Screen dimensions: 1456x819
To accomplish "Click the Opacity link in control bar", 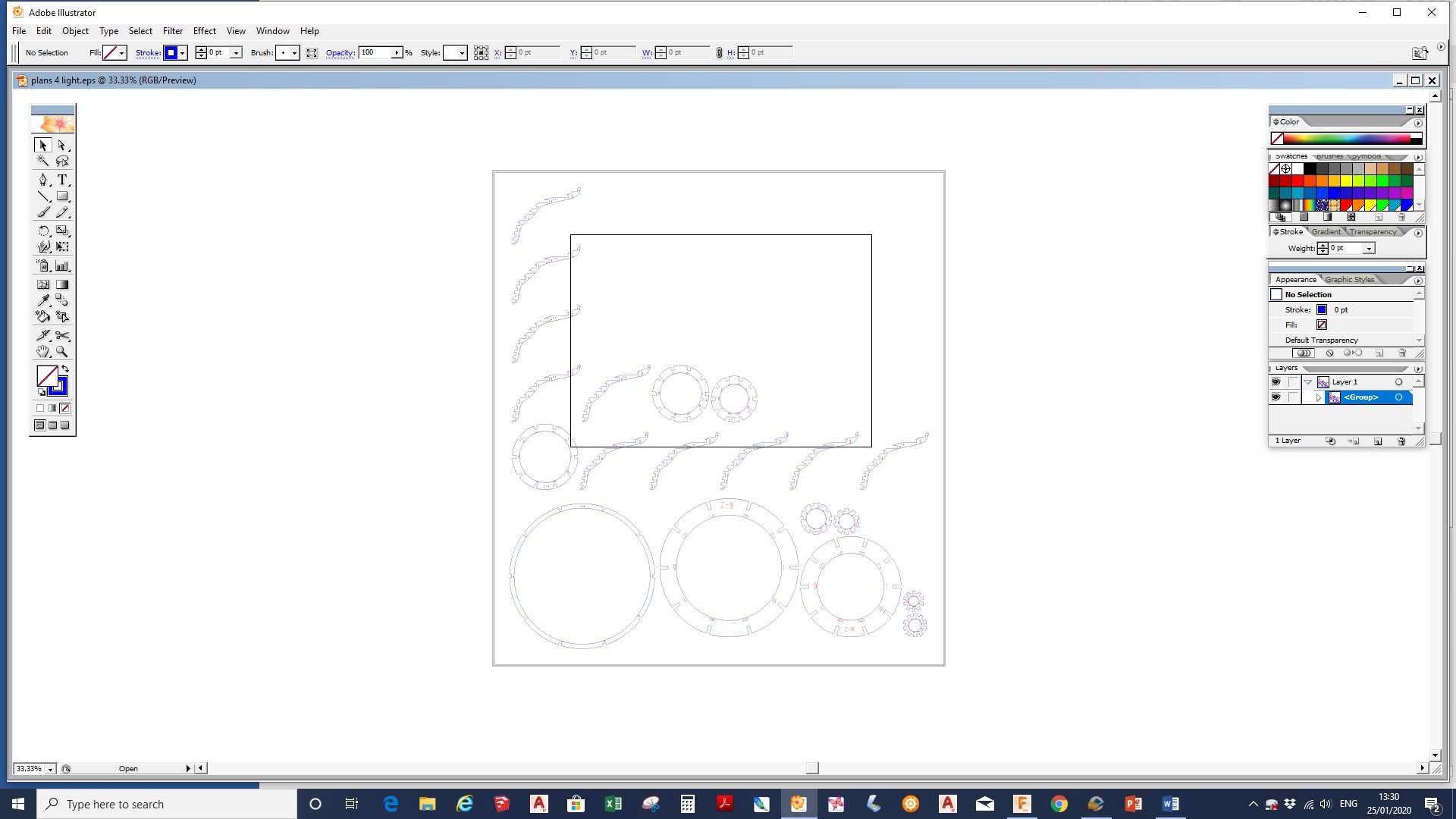I will click(340, 53).
